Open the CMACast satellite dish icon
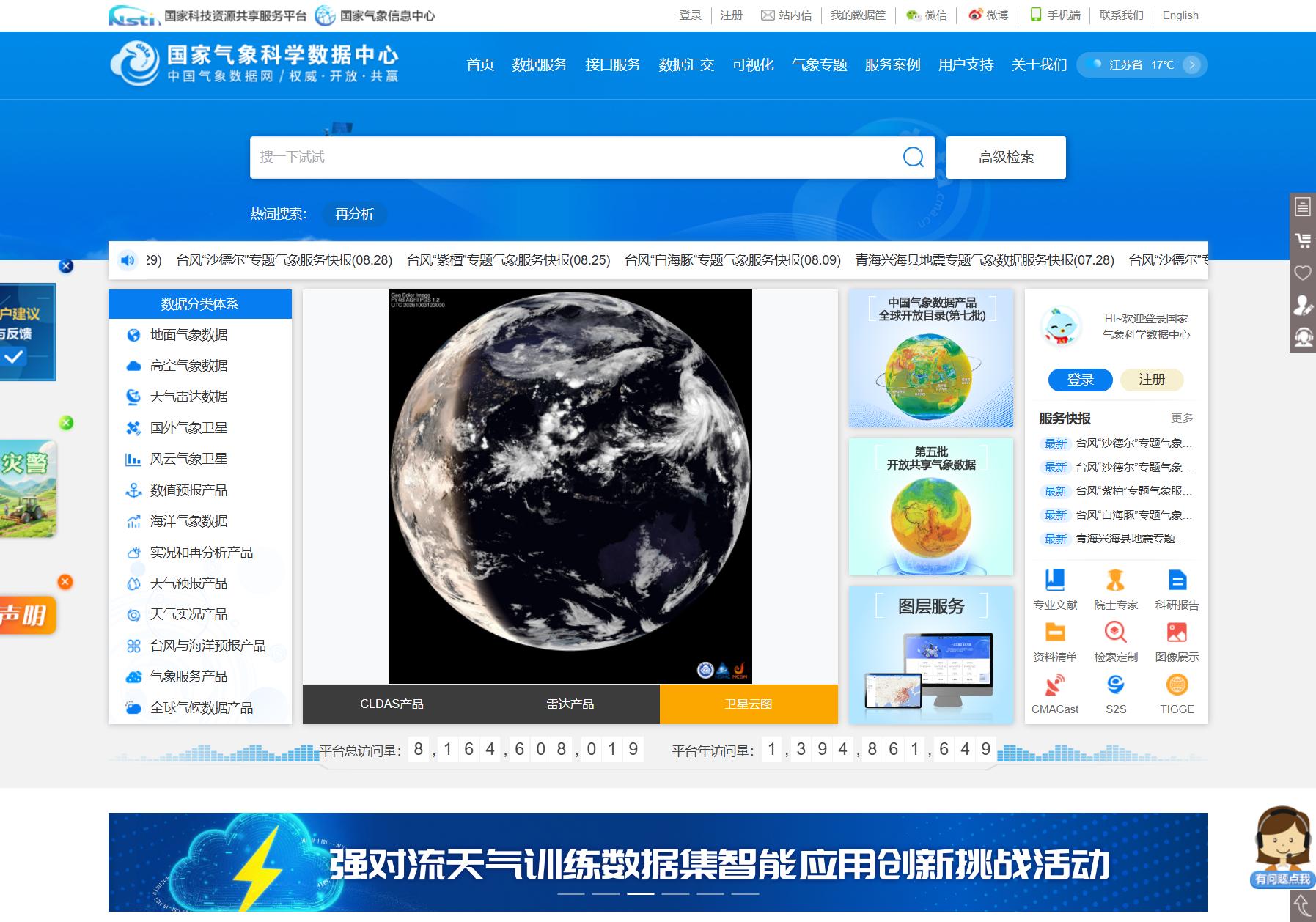This screenshot has width=1316, height=922. click(1054, 685)
